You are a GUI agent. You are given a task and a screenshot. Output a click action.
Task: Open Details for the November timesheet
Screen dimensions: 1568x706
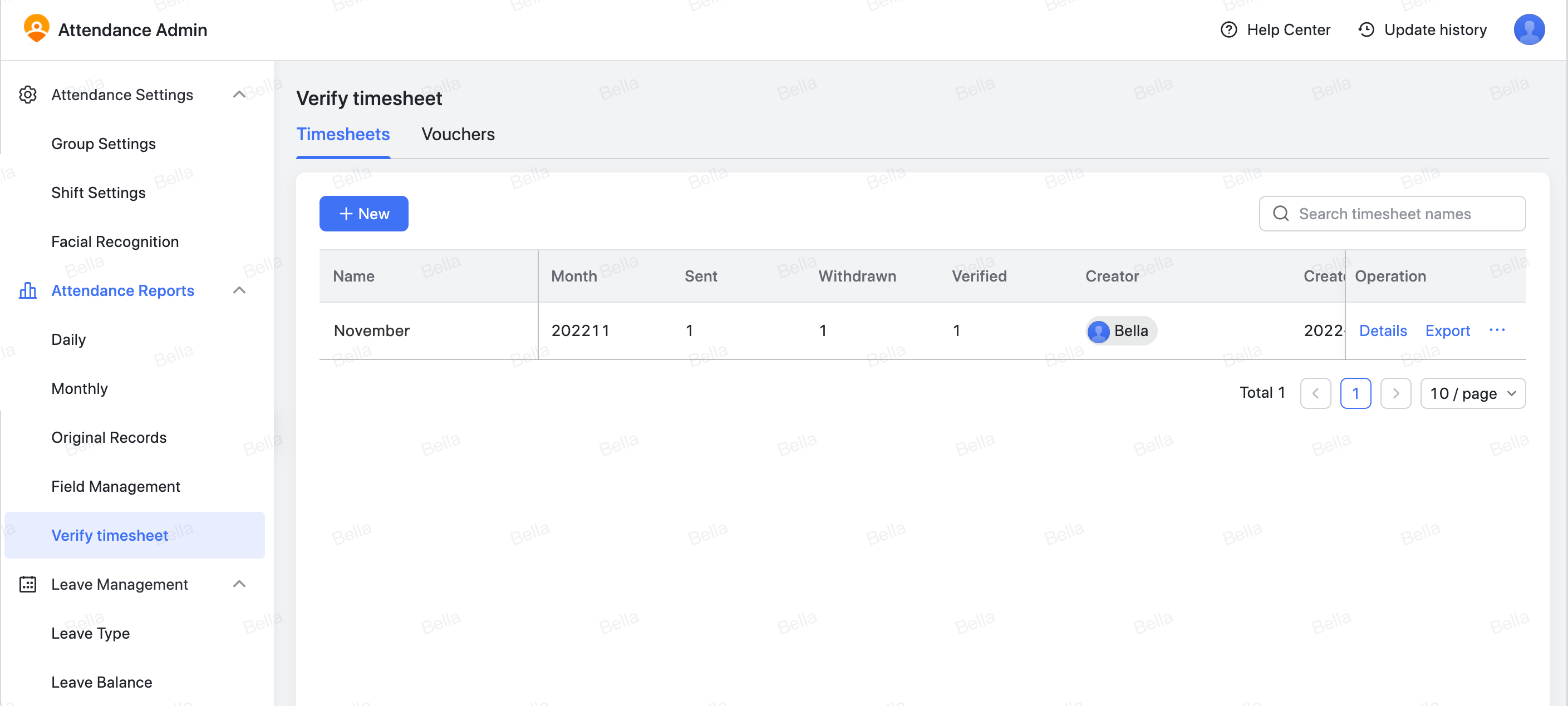(x=1383, y=330)
